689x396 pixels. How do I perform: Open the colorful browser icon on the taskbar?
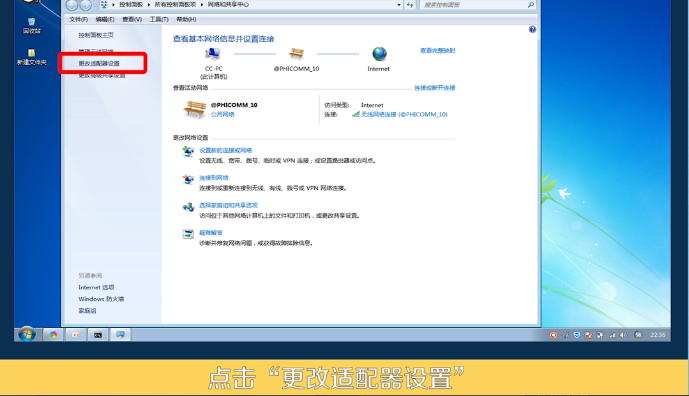point(54,335)
